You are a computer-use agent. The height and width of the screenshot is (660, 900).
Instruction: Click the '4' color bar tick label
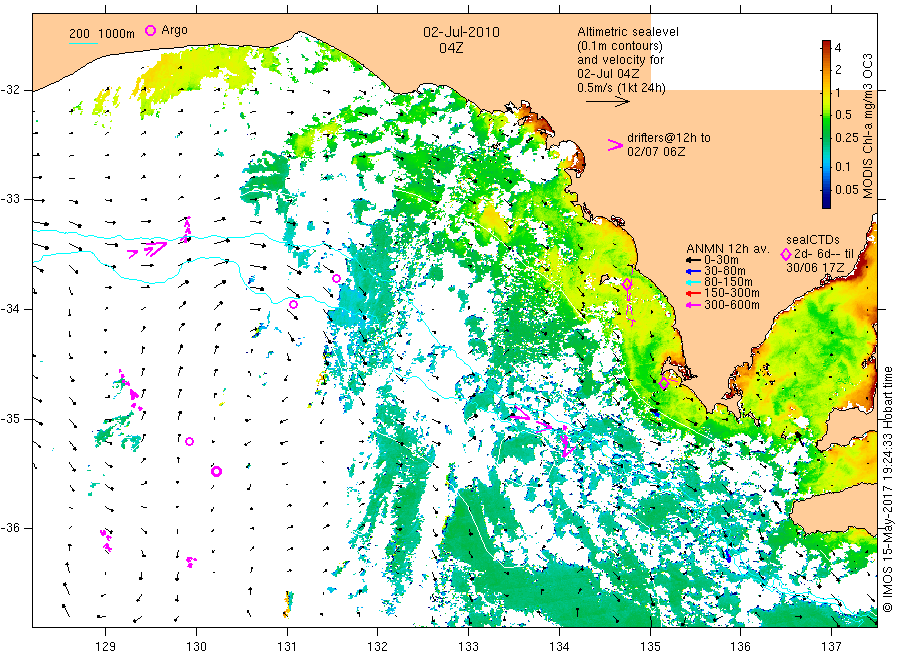coord(839,48)
